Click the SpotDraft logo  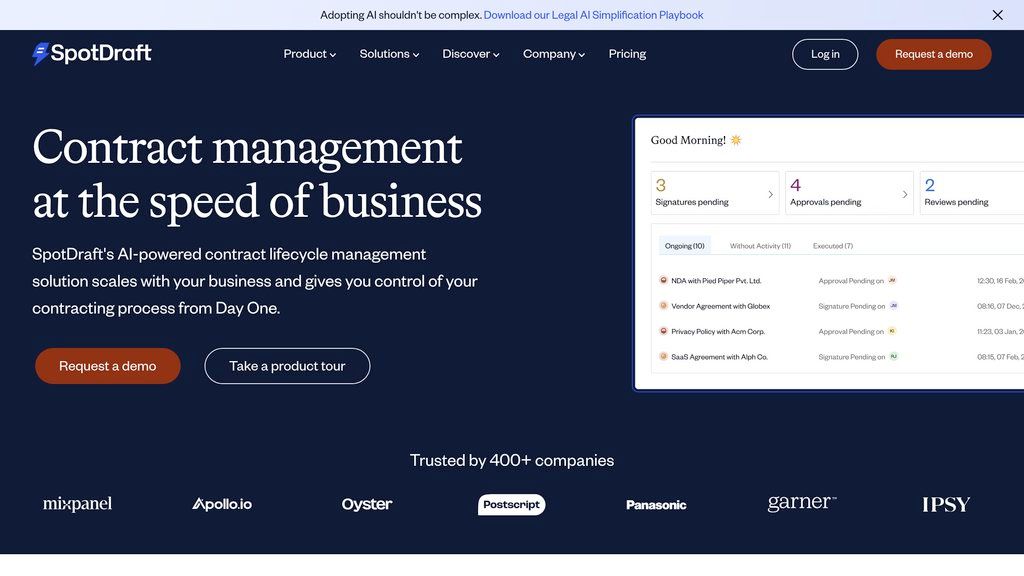91,54
